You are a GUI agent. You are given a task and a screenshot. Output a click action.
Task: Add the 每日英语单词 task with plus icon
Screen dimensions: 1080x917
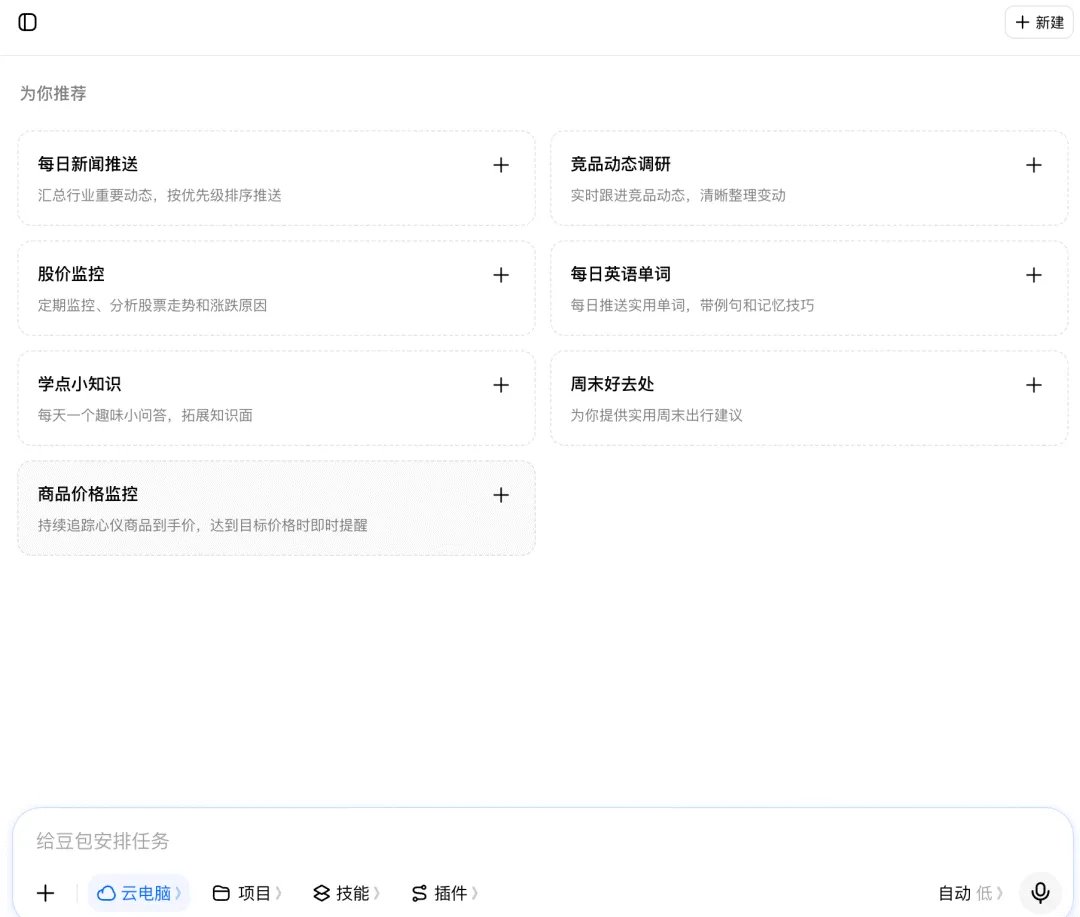pos(1033,275)
